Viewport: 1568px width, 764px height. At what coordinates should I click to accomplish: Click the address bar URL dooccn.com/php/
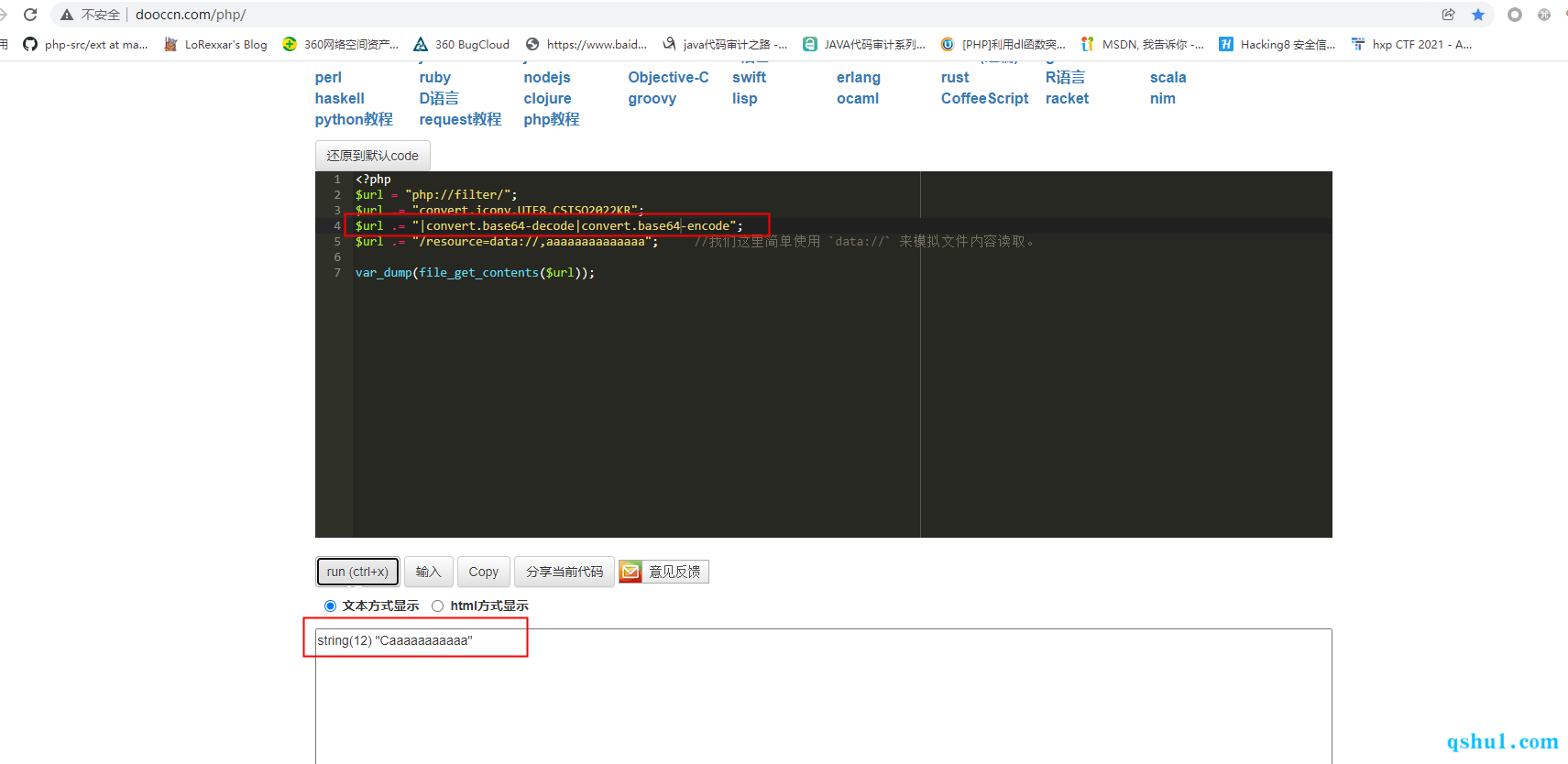point(191,15)
